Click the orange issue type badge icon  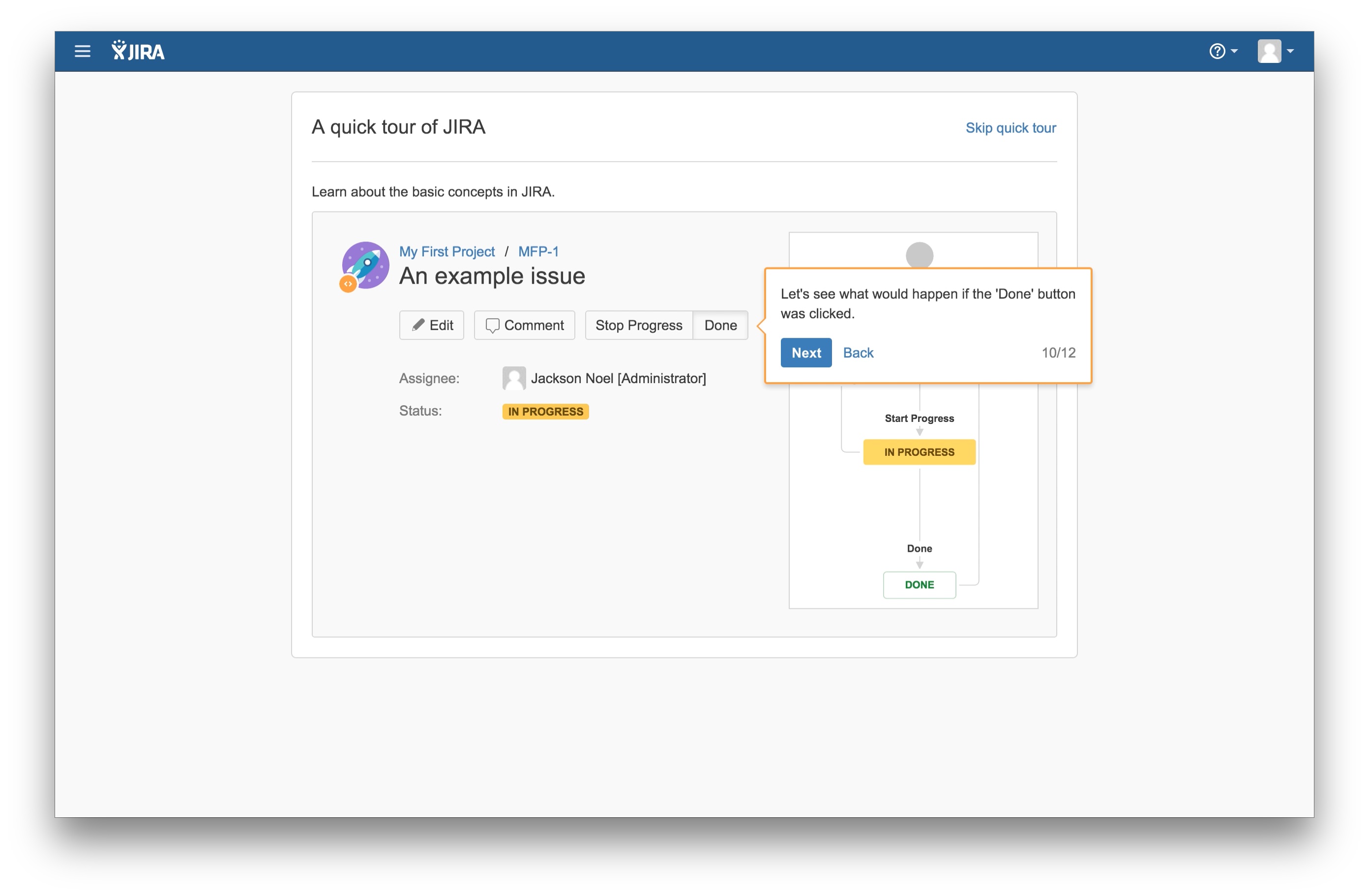click(348, 284)
